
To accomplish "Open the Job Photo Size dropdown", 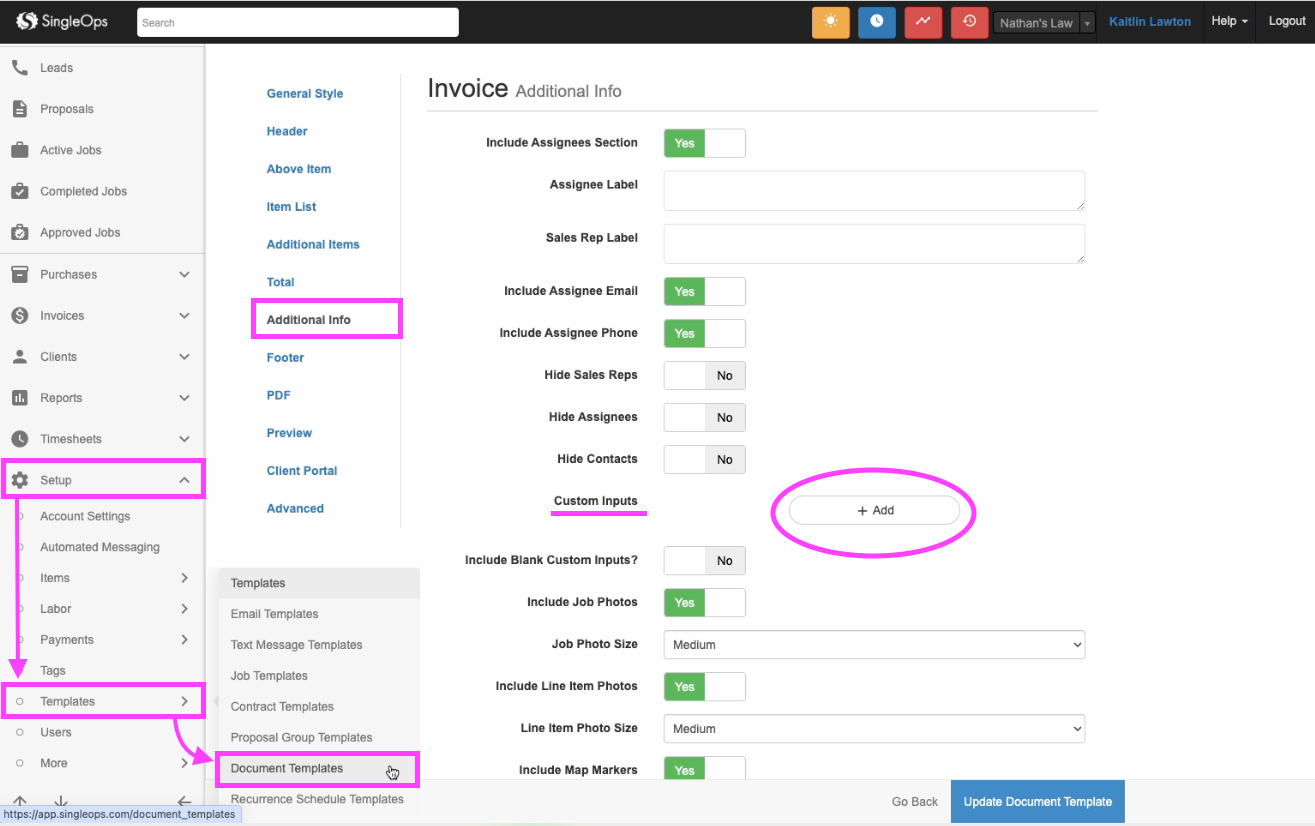I will click(874, 645).
